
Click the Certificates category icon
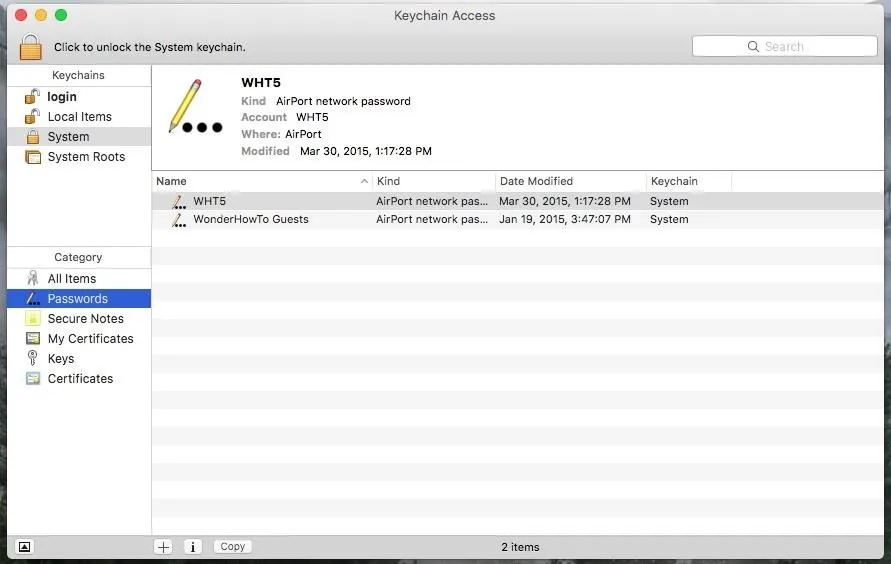(33, 378)
